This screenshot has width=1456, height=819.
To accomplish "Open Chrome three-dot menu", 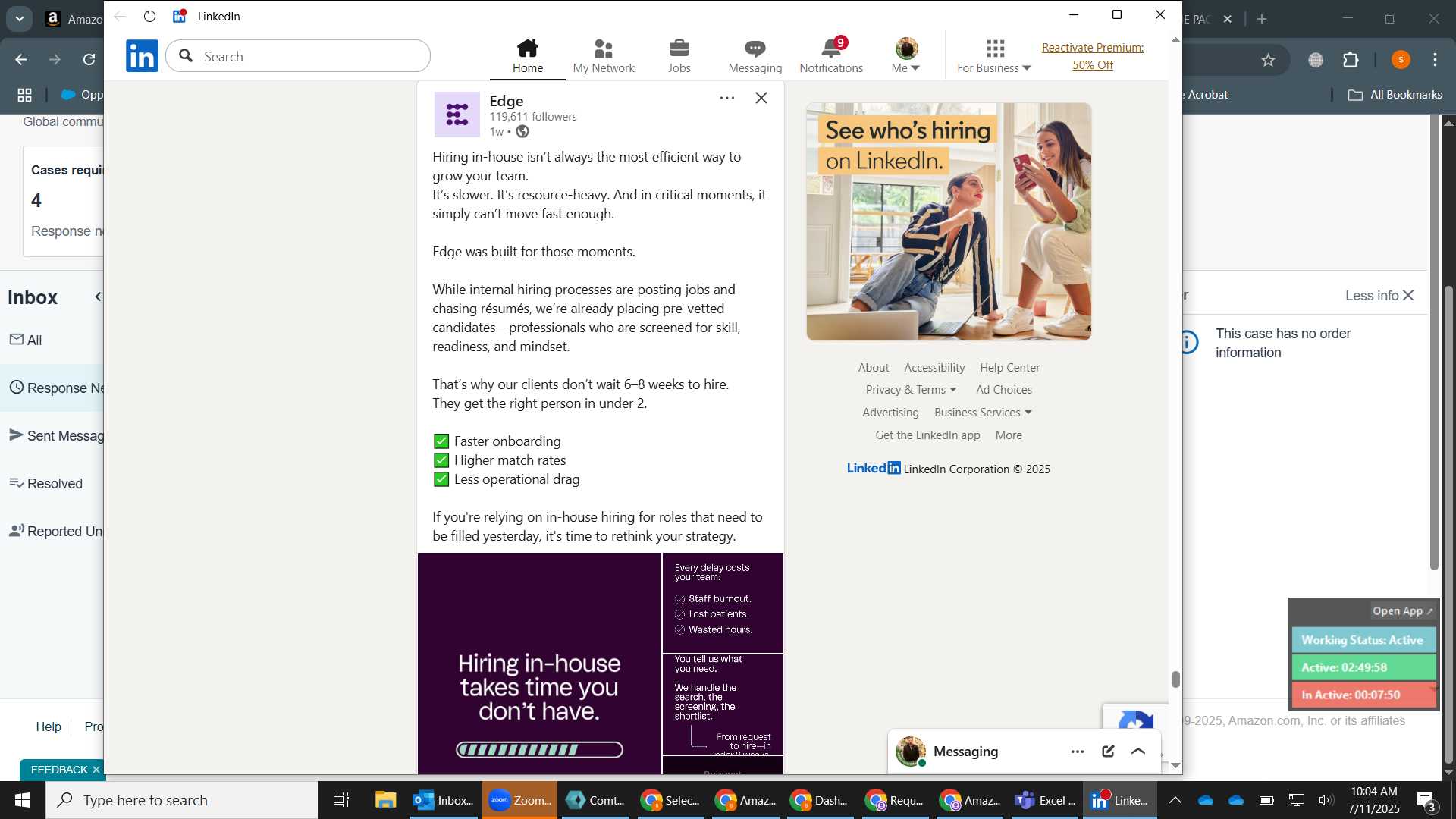I will click(1436, 60).
